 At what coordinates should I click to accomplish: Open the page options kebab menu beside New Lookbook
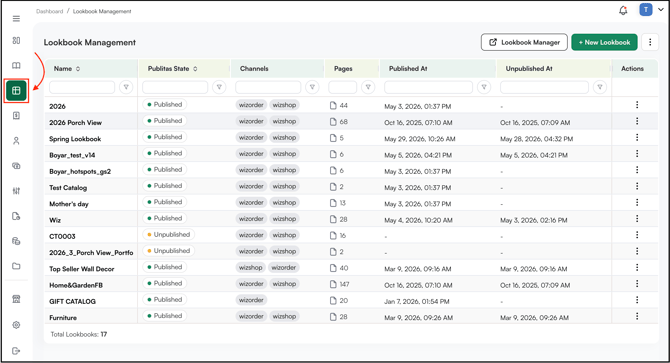pos(650,42)
